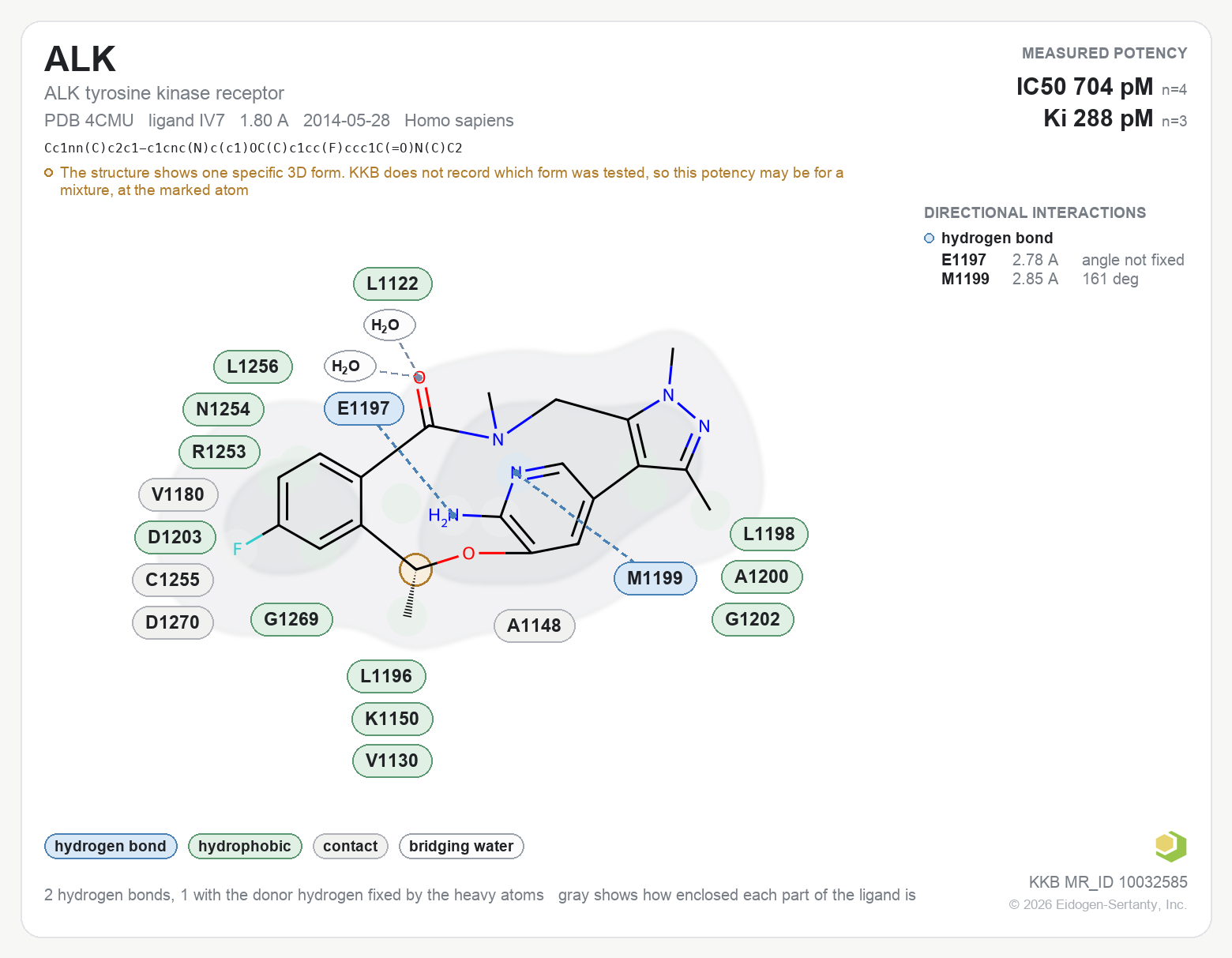Select residue G1202
The image size is (1232, 958).
[753, 619]
